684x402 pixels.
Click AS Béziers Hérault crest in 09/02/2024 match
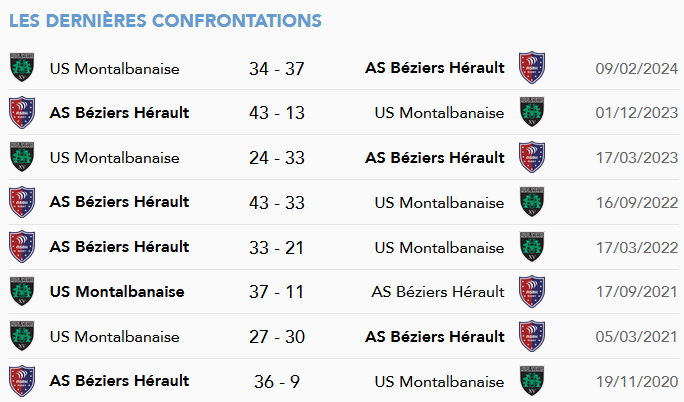pyautogui.click(x=532, y=68)
